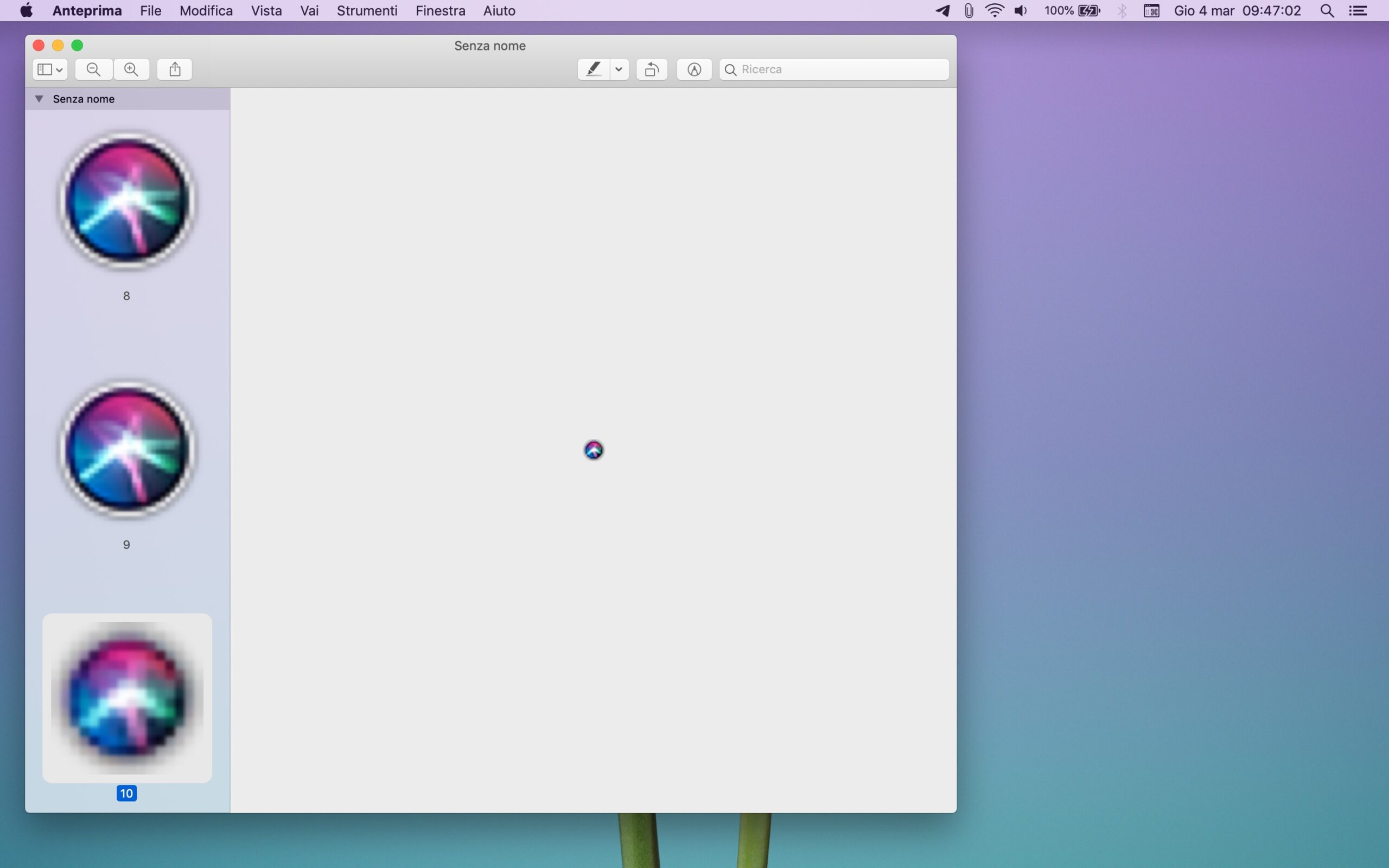The width and height of the screenshot is (1389, 868).
Task: Open Notification Center list icon
Action: click(x=1358, y=11)
